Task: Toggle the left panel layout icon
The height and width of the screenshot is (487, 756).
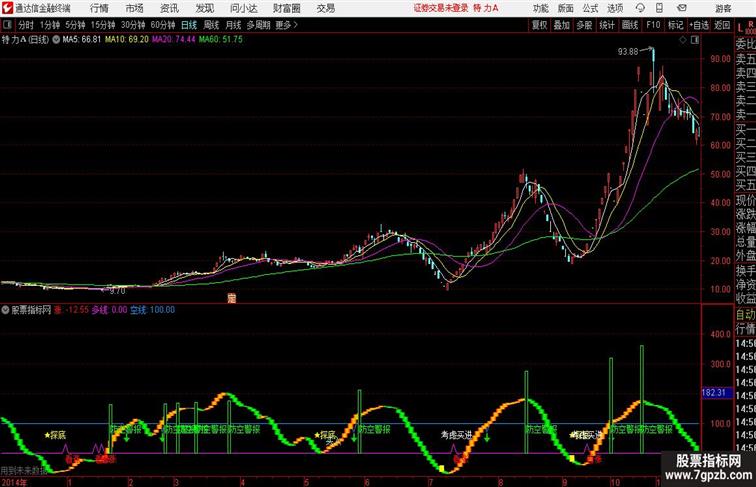Action: [x=7, y=25]
